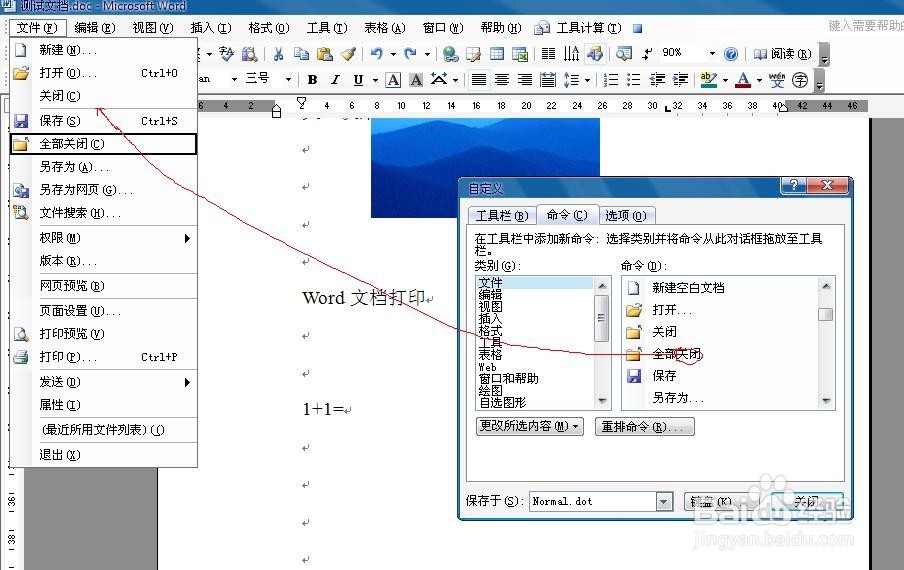Screen dimensions: 904x570
Task: Apply character border icon
Action: coord(393,80)
